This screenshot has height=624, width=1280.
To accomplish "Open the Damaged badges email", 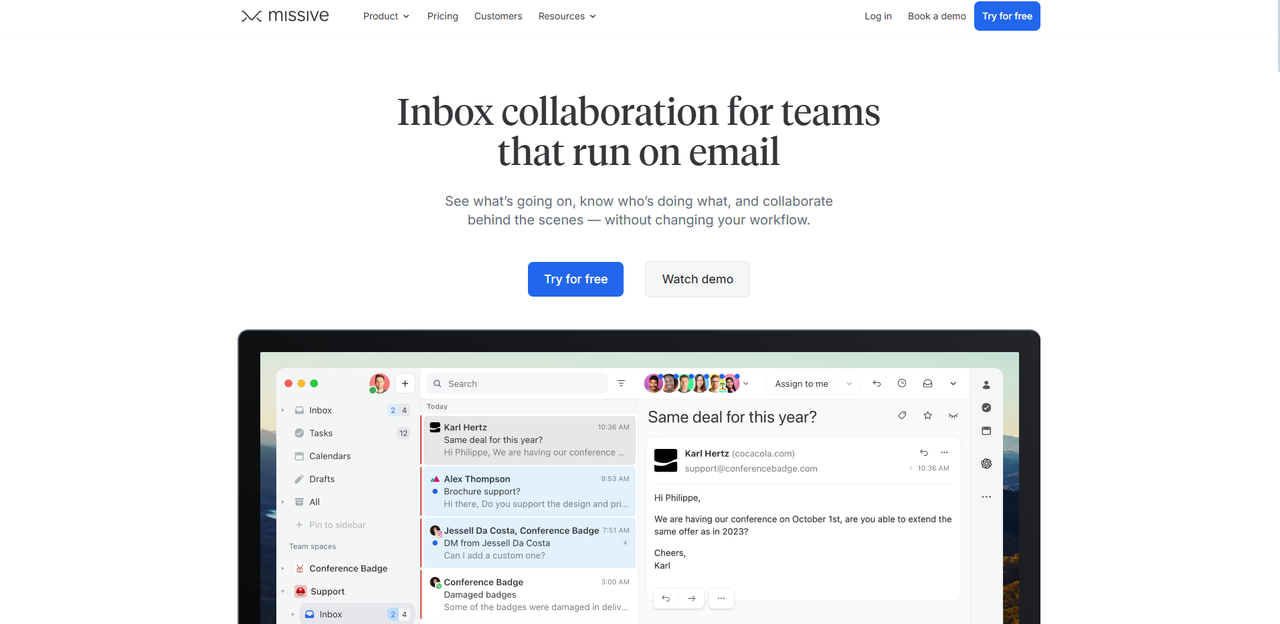I will pos(528,594).
